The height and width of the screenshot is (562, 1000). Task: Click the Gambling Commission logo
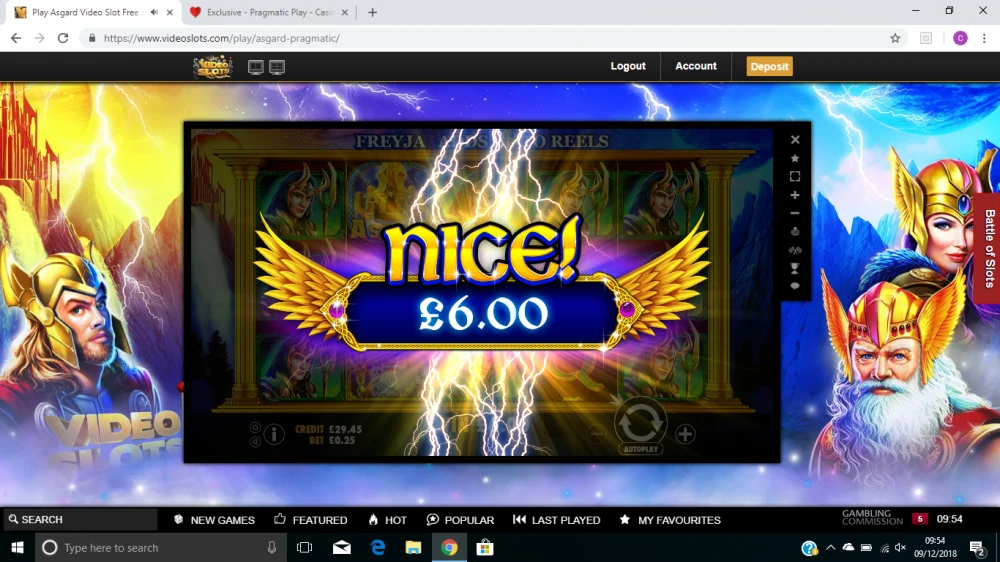point(872,518)
